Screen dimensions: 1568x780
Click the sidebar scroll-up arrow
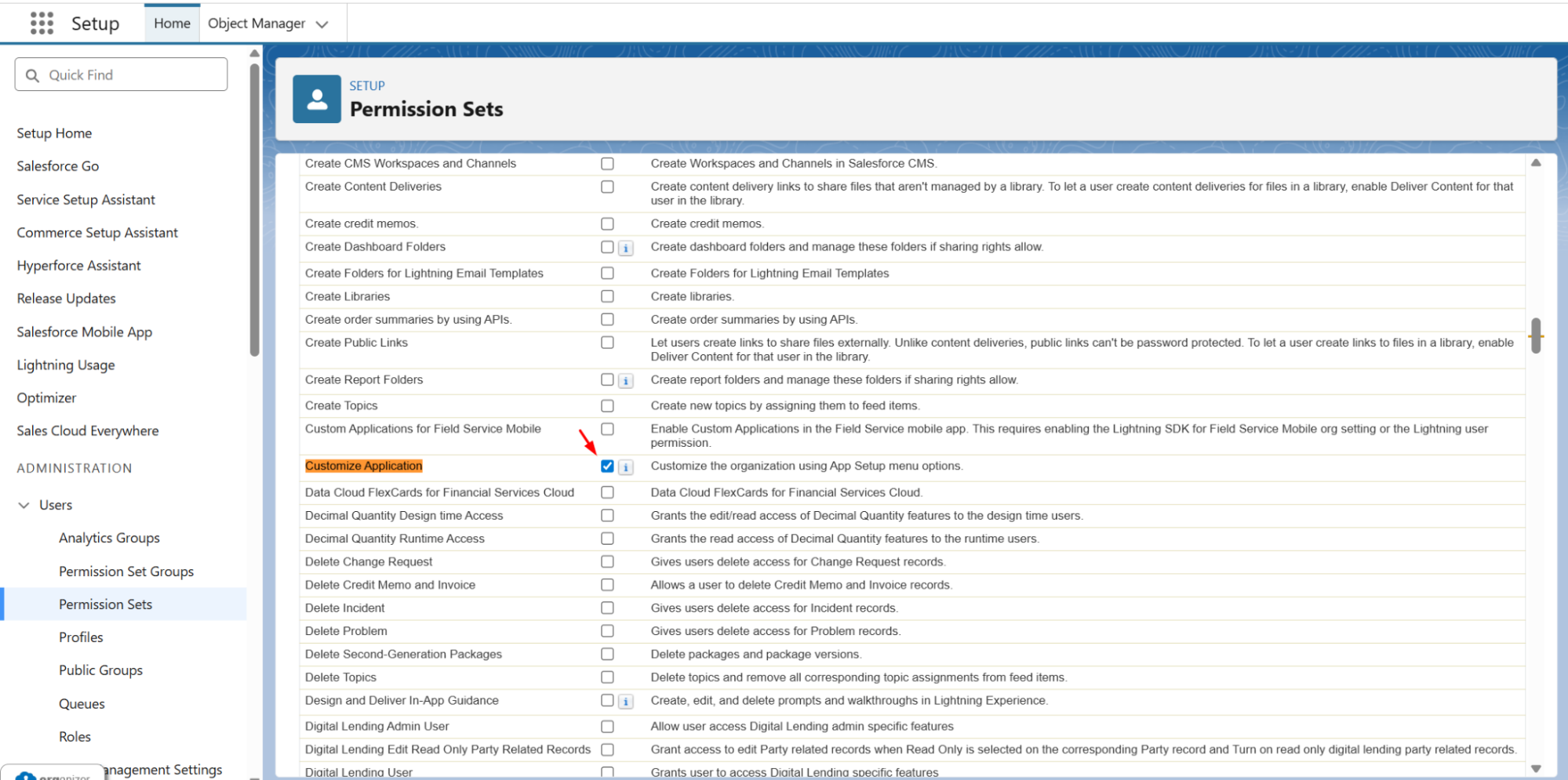[x=254, y=53]
